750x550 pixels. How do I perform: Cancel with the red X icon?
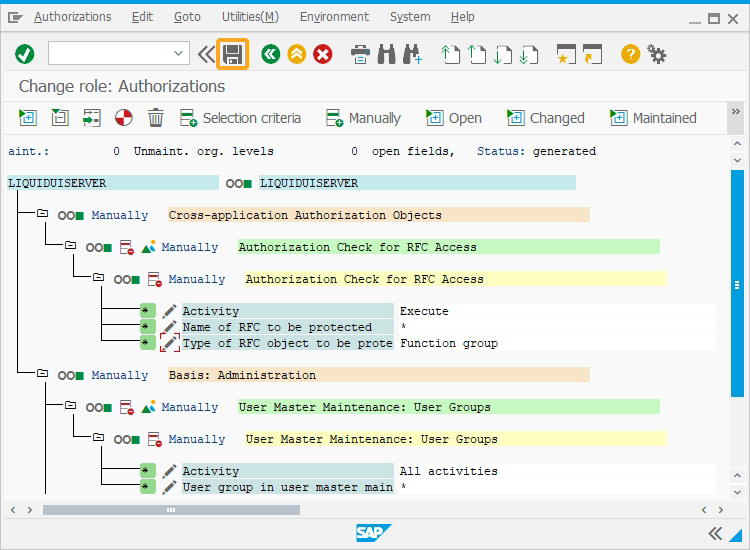click(x=323, y=54)
